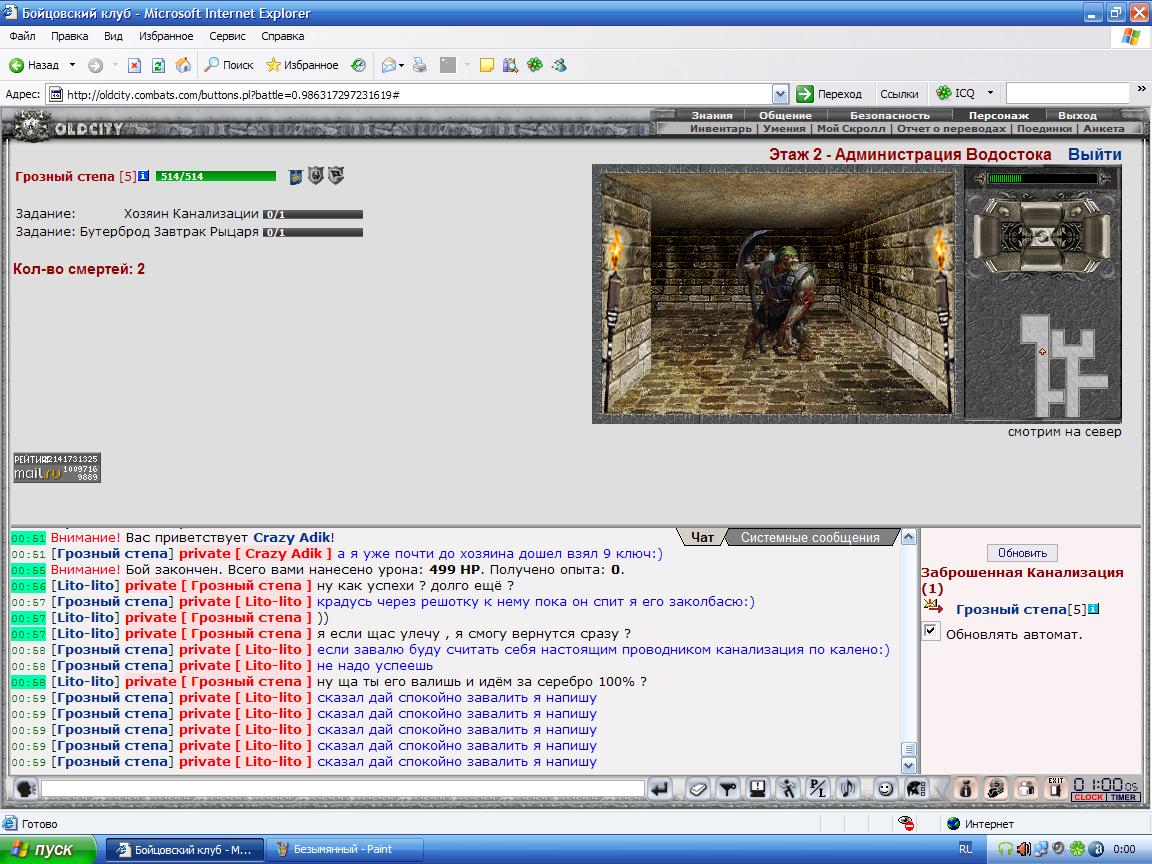Viewport: 1152px width, 864px height.
Task: Click the Выйти dungeon exit link
Action: pos(1095,154)
